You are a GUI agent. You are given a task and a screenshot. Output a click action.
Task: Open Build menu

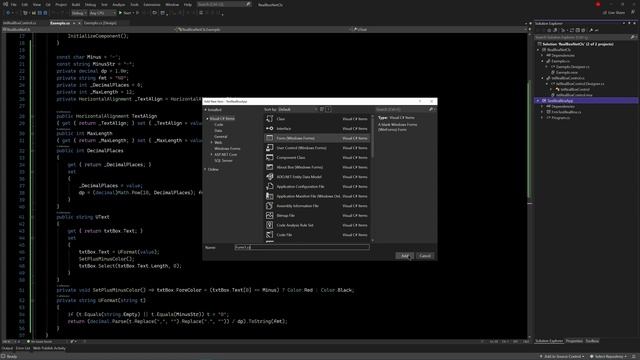click(76, 4)
